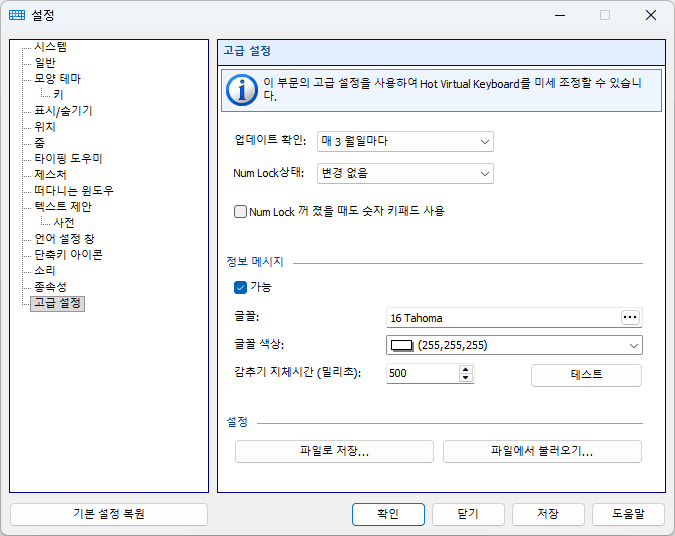This screenshot has height=536, width=675.
Task: Select 제스처 in the tree
Action: (50, 175)
